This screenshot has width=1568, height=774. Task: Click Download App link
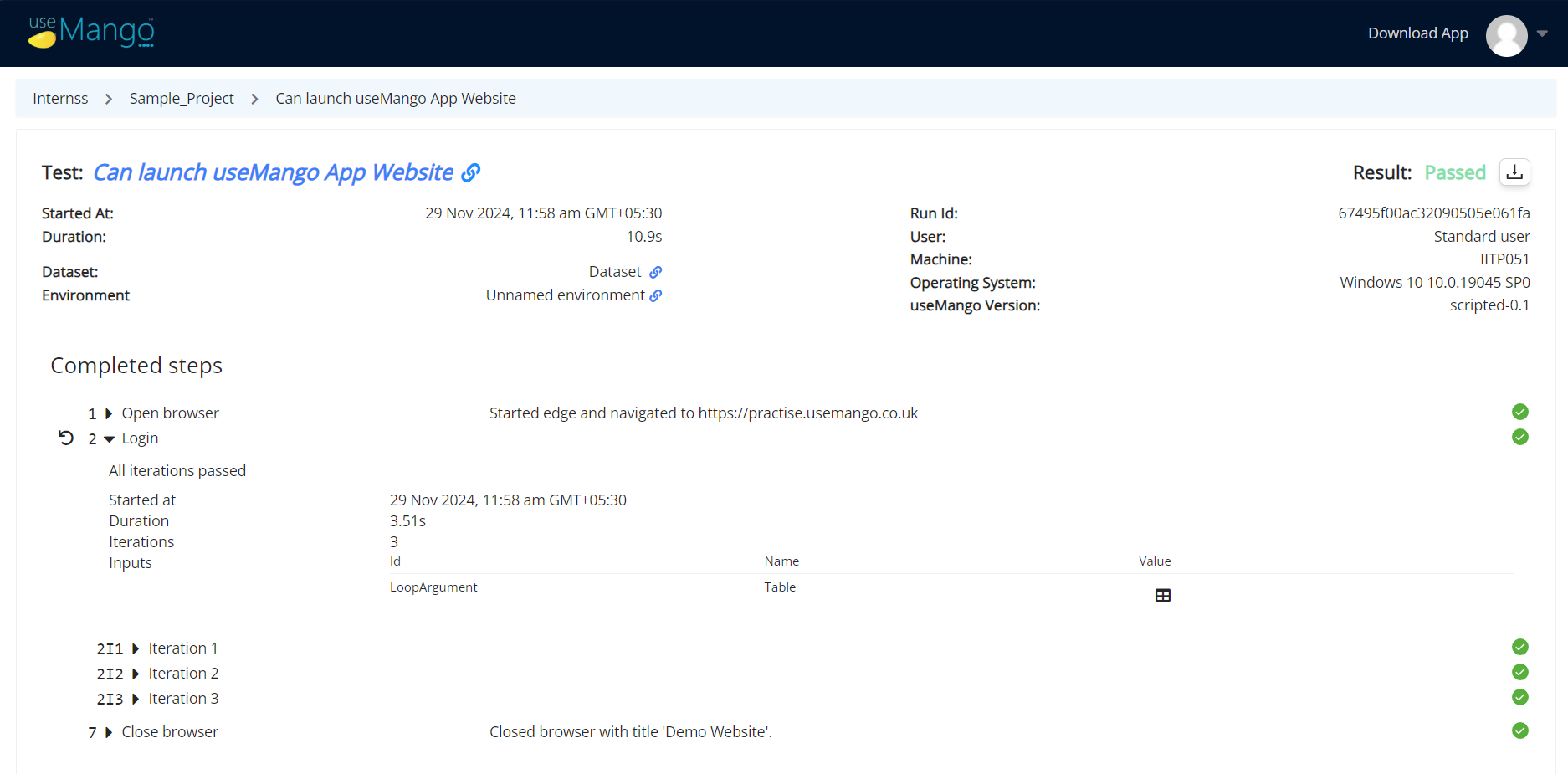point(1417,33)
